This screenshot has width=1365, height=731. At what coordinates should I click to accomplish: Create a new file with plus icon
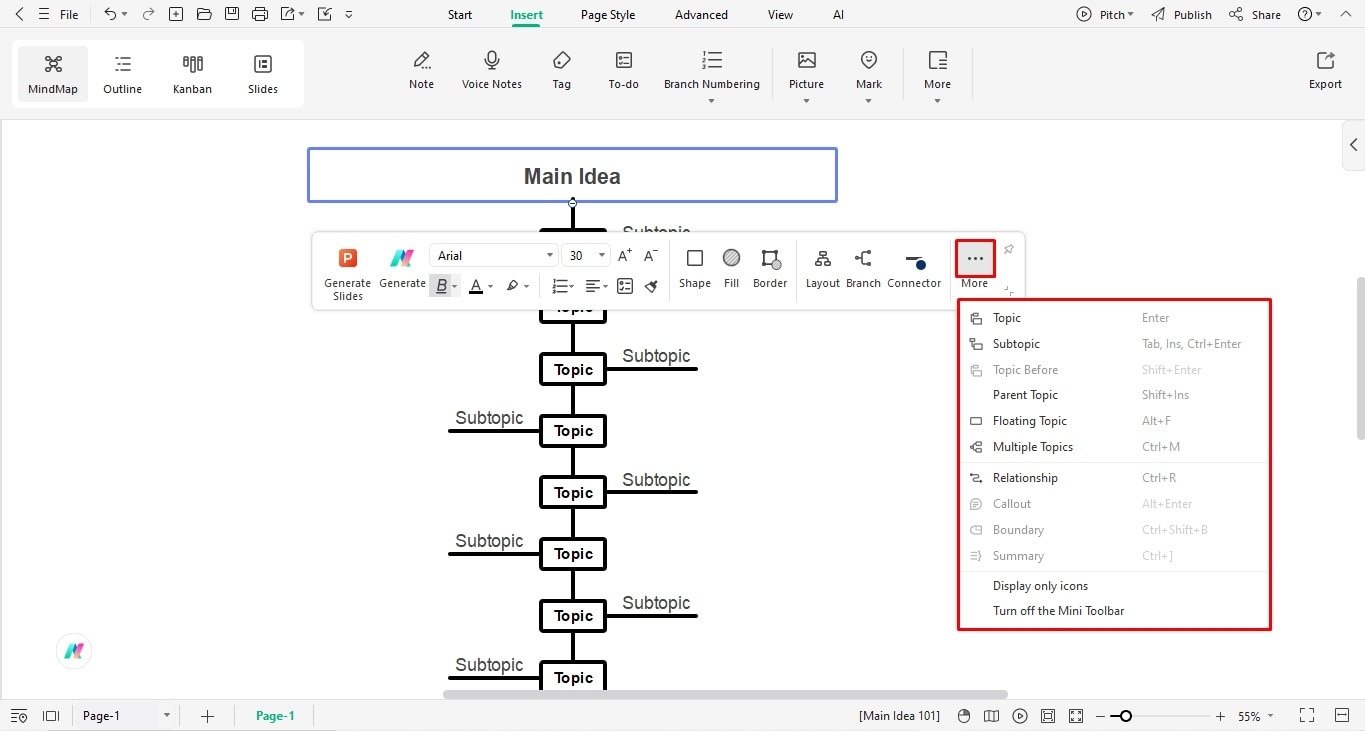click(176, 14)
